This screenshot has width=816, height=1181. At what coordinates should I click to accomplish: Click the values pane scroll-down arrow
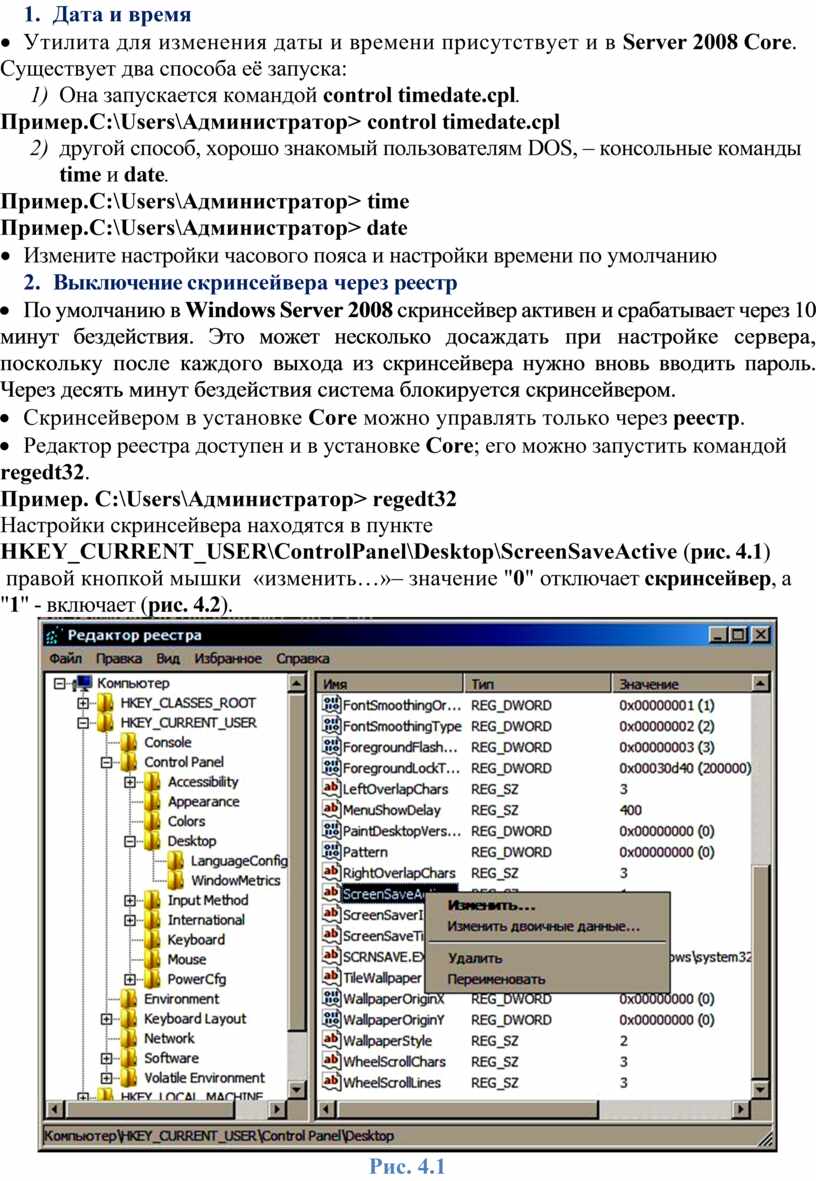(760, 1089)
